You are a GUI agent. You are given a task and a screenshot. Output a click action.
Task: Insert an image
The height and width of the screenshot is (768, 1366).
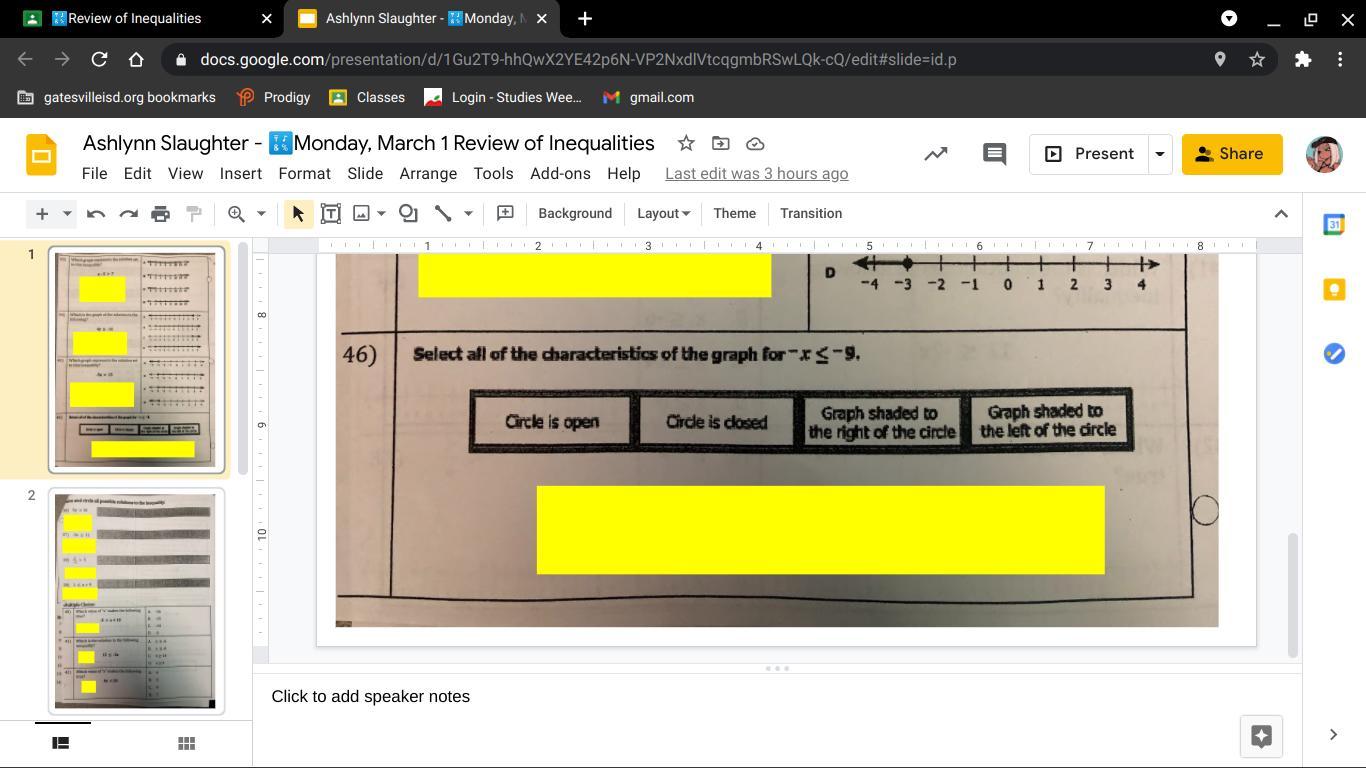362,213
